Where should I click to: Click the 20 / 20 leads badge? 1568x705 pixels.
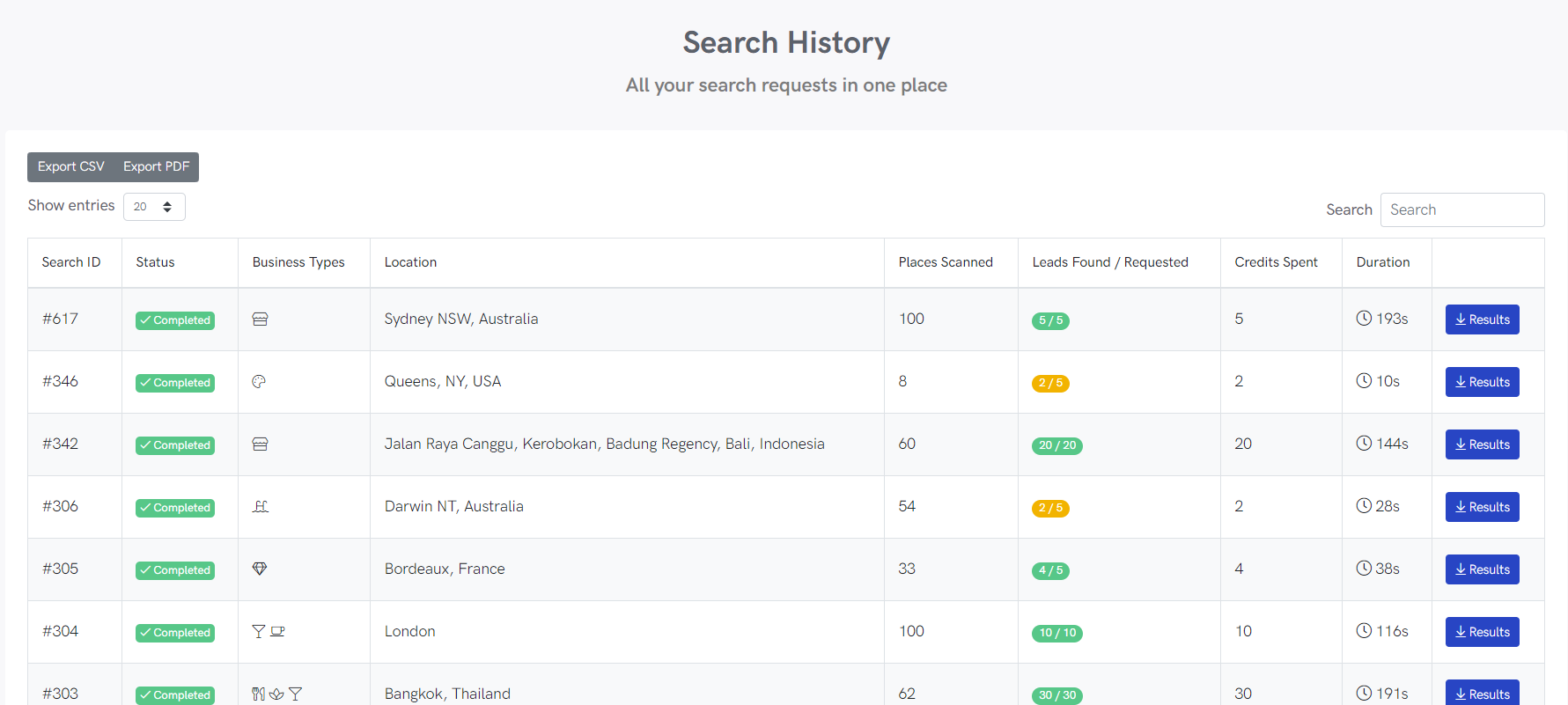pos(1056,445)
